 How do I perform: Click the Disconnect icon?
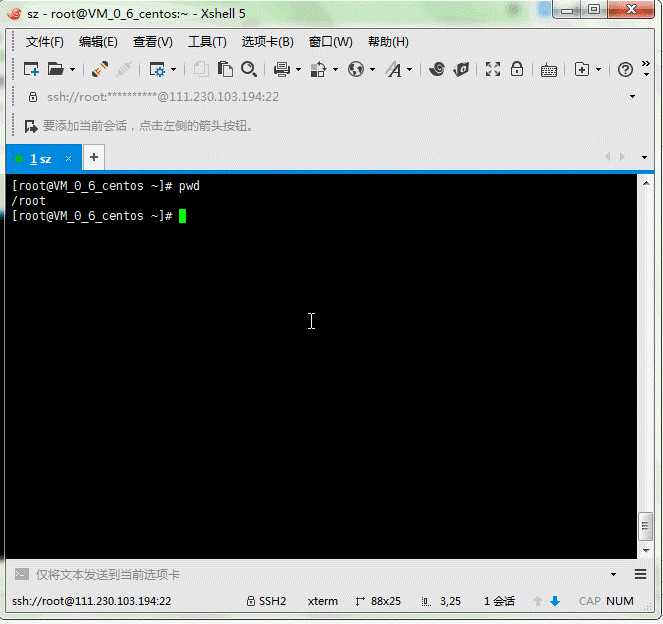(124, 69)
